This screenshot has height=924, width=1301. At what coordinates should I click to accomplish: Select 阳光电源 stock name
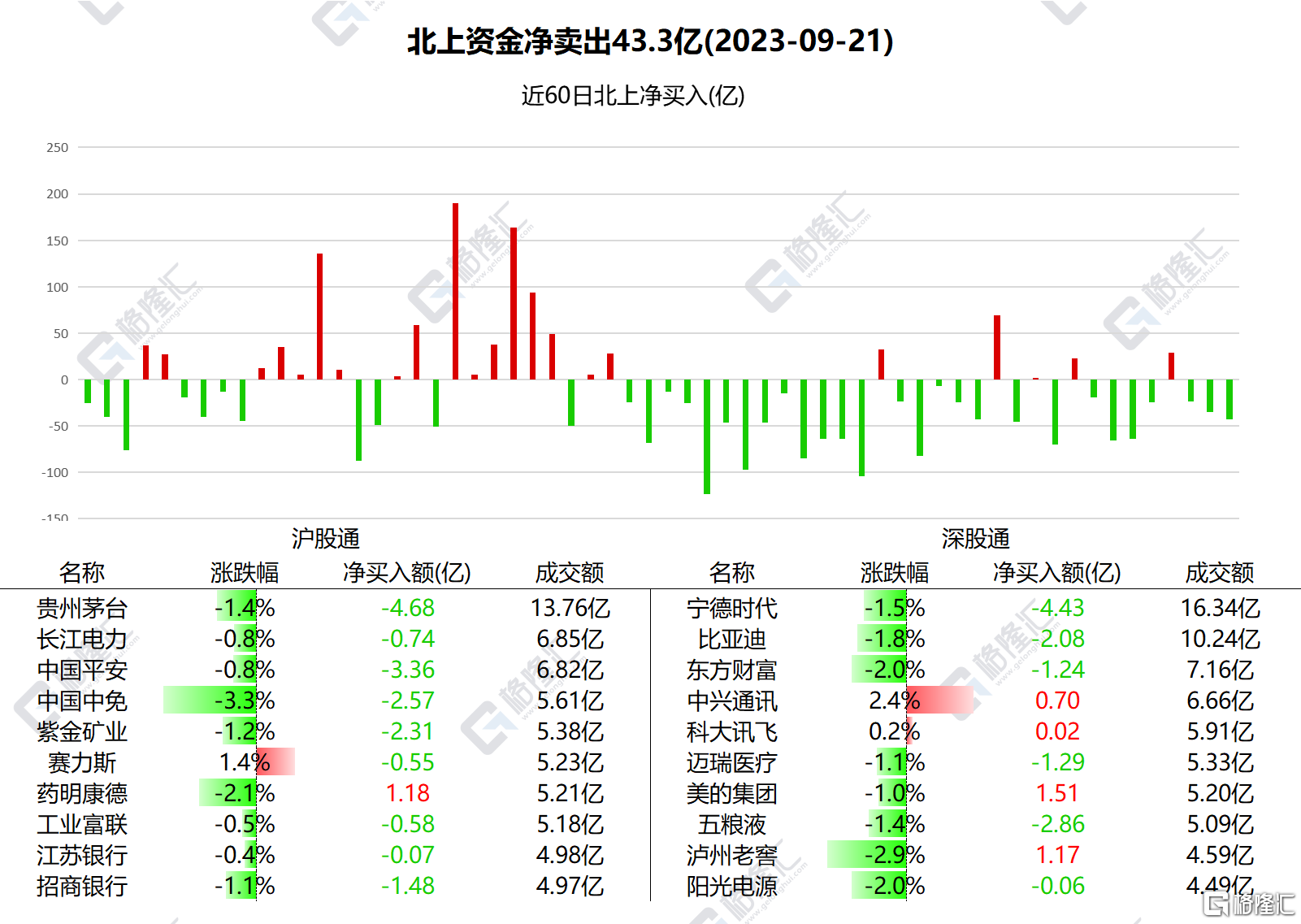pos(732,886)
